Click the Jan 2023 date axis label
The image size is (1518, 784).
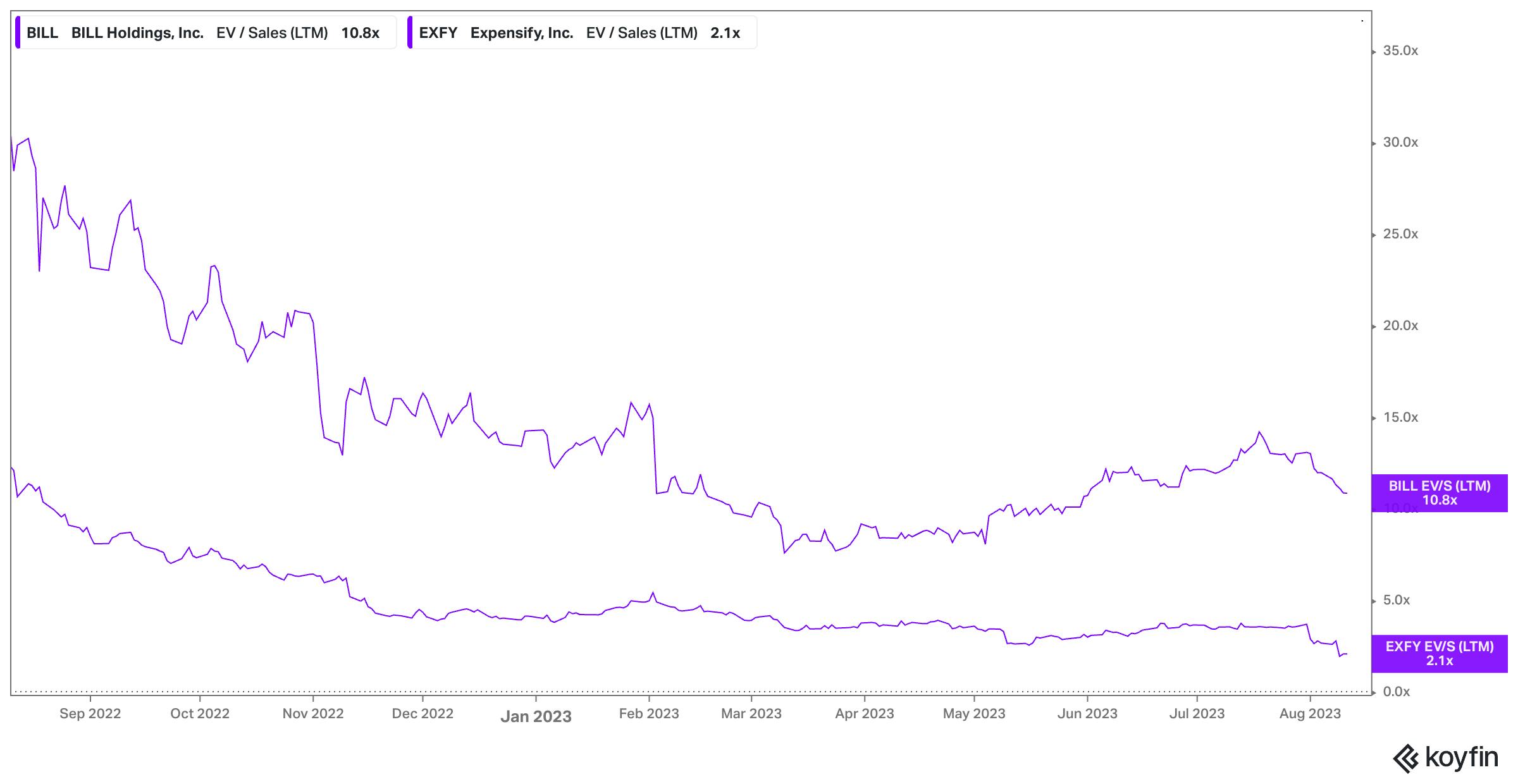pos(536,716)
